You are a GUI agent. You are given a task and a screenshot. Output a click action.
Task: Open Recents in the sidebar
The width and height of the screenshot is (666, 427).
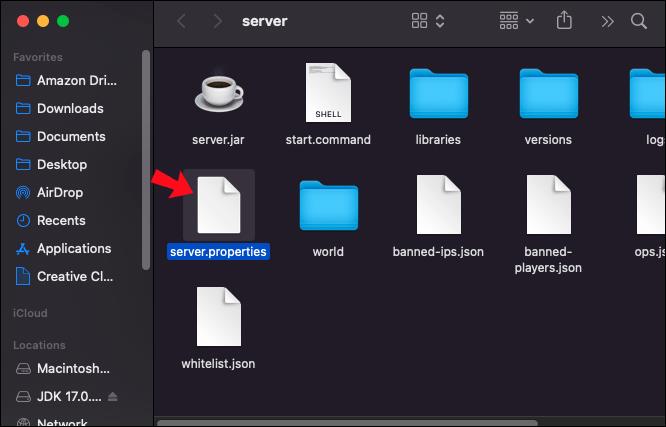51,221
